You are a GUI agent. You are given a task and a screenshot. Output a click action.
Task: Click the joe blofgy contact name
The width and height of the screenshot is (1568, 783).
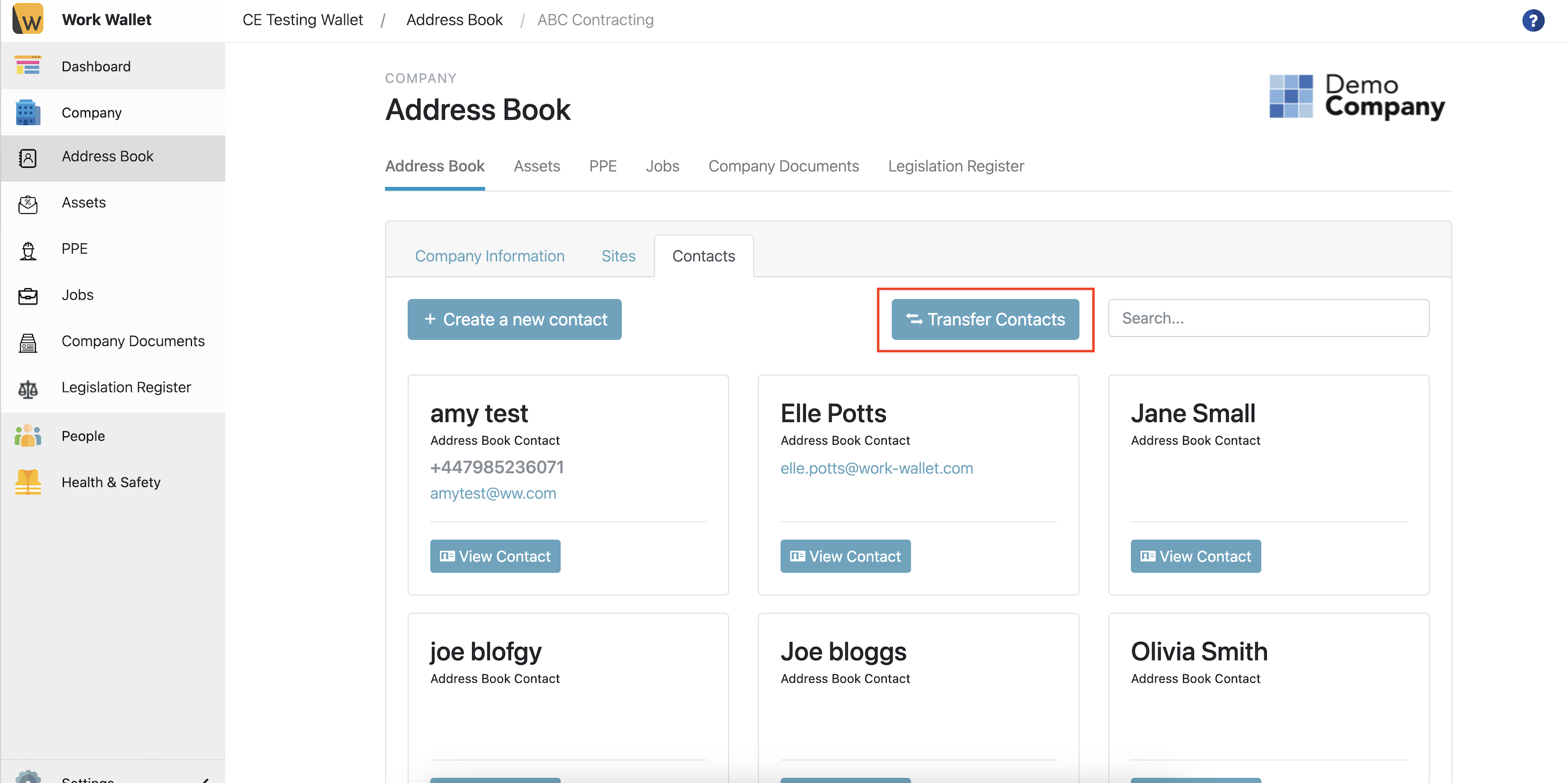coord(486,652)
